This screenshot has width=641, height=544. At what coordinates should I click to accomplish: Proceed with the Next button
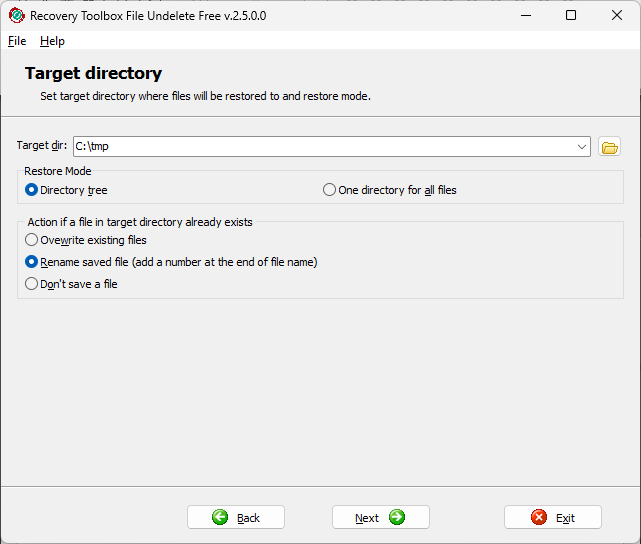point(381,517)
